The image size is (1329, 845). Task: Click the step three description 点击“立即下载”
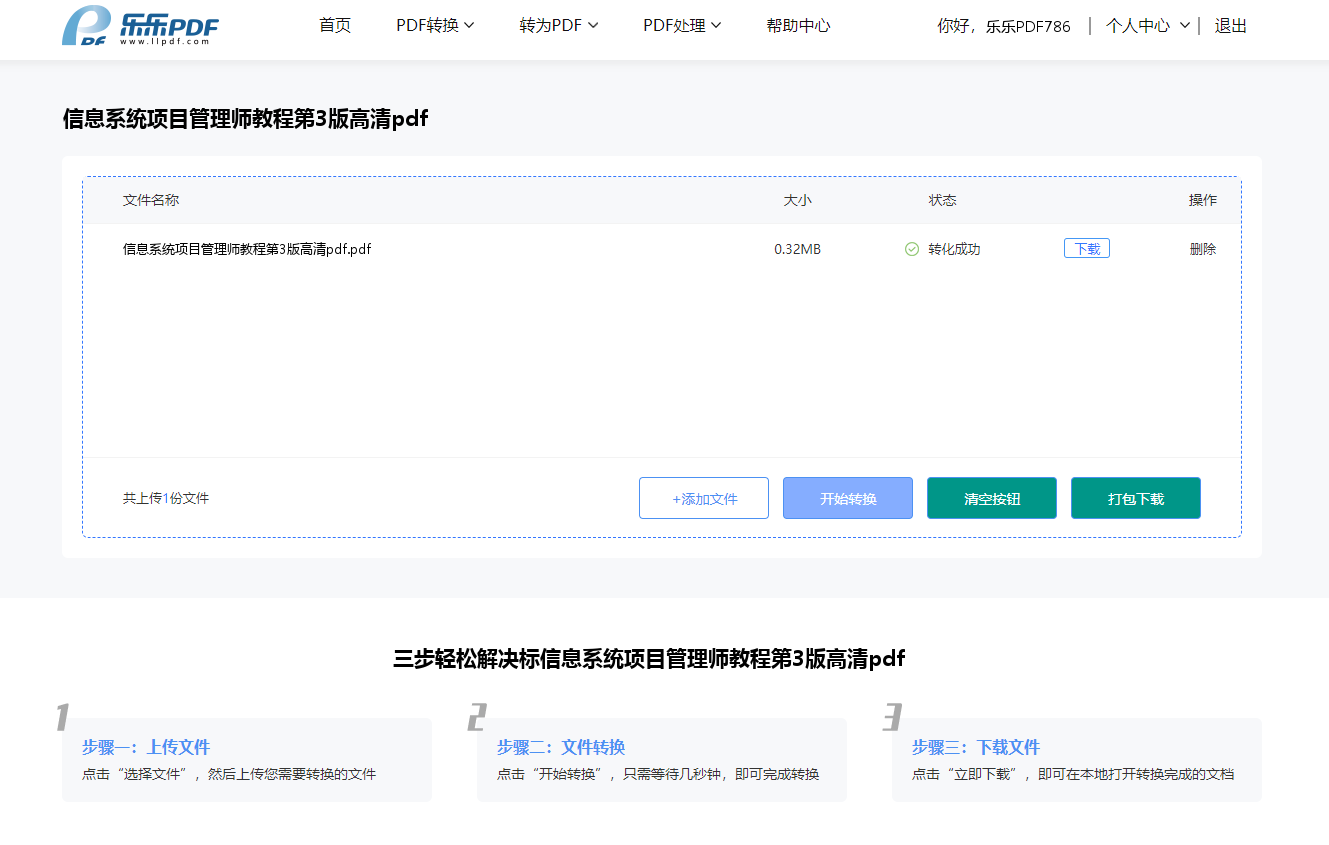tap(1073, 774)
